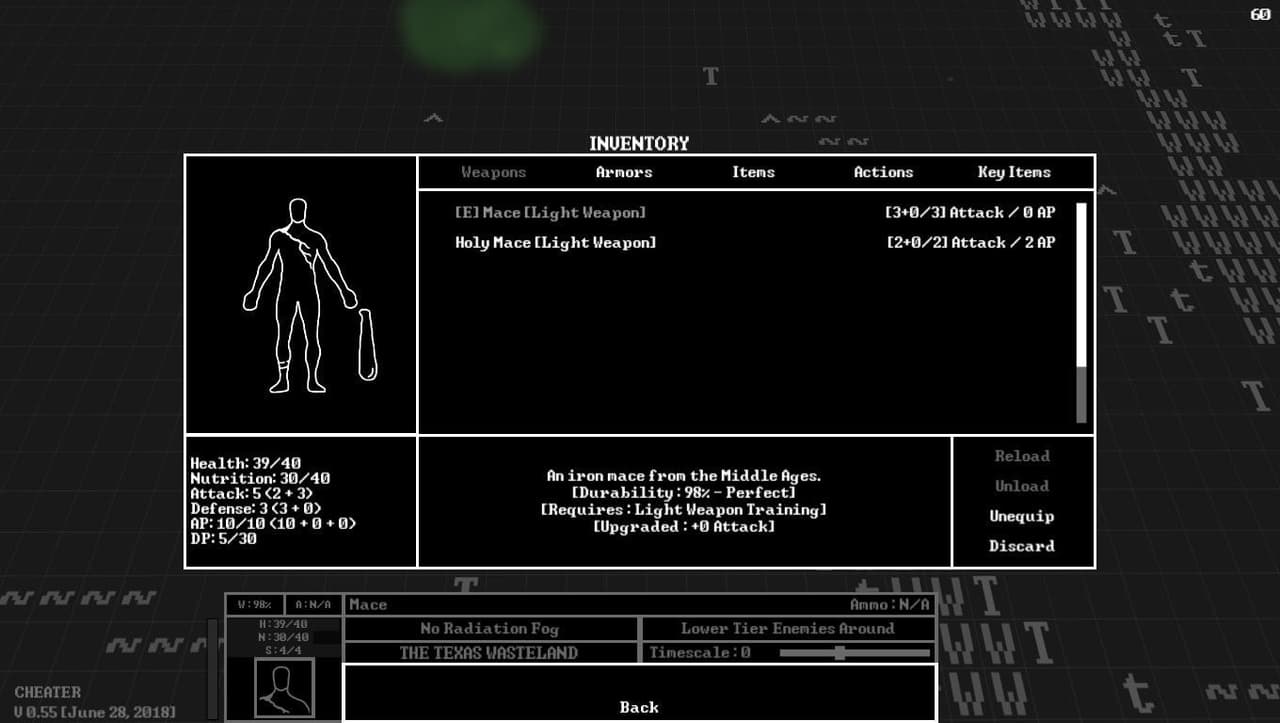
Task: Click the No Radiation Fog status box
Action: click(x=490, y=629)
